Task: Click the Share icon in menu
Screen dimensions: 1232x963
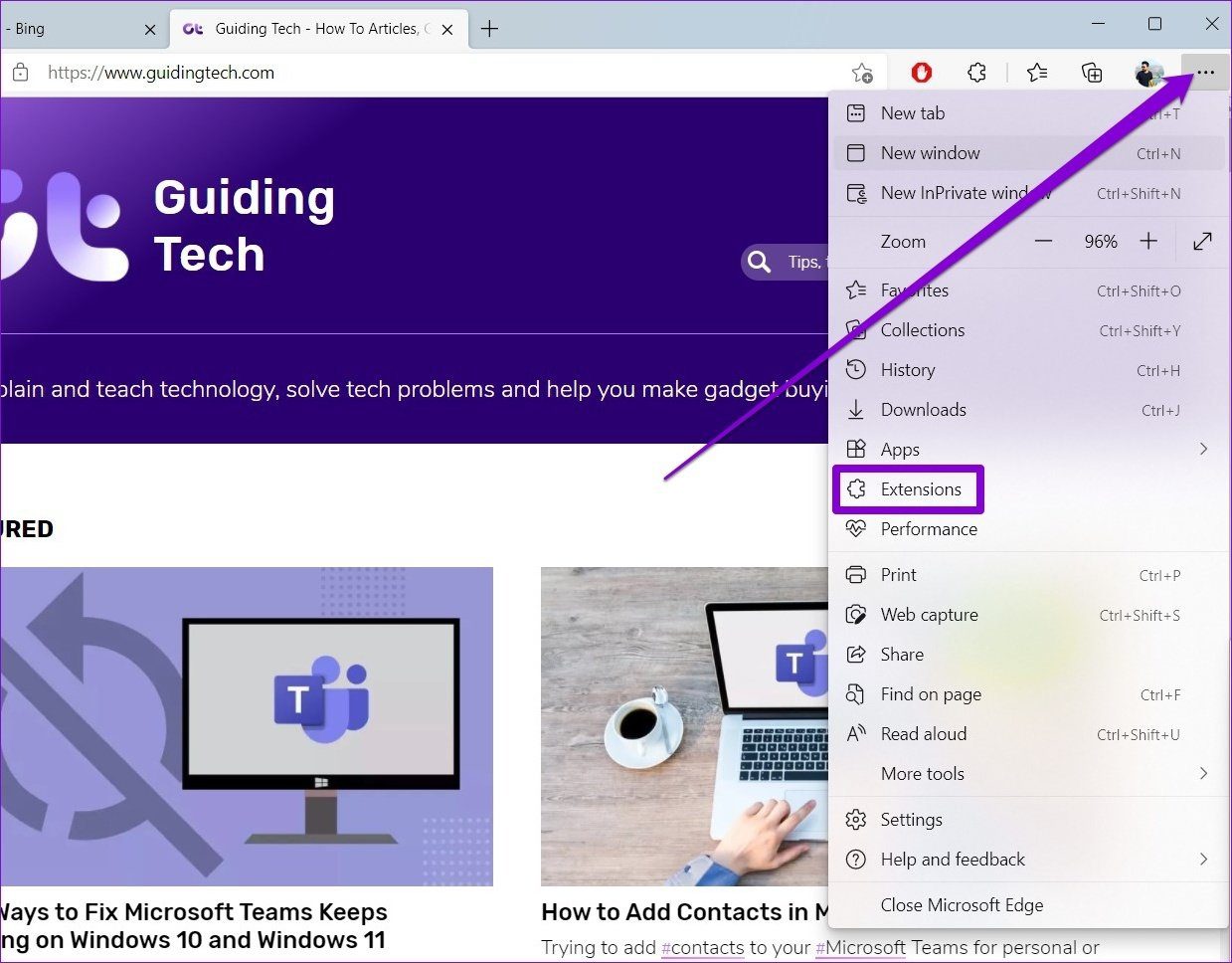Action: pyautogui.click(x=856, y=655)
